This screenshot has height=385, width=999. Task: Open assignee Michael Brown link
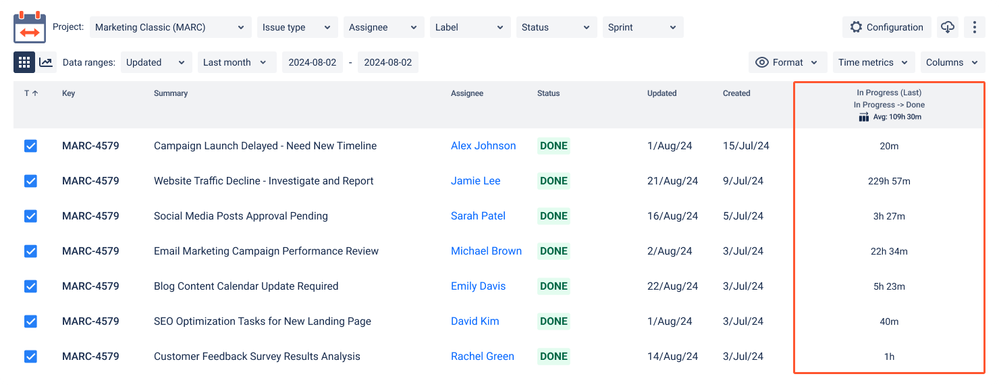click(x=486, y=251)
